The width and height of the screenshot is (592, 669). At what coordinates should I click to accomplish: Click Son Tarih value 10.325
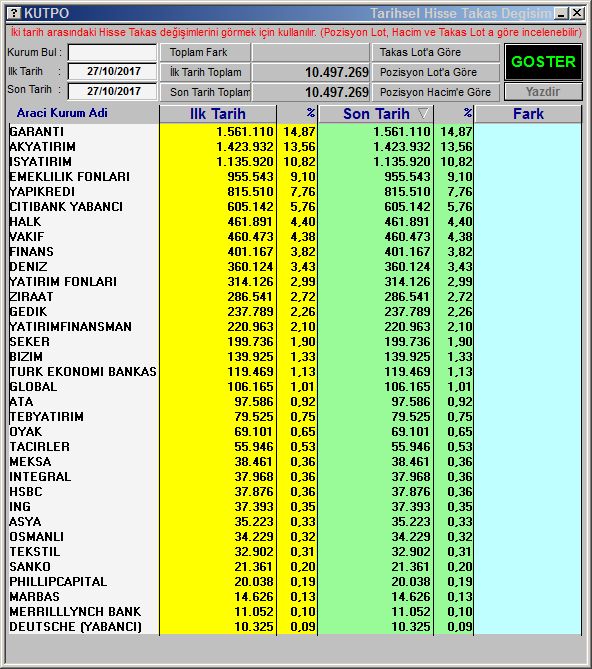[411, 627]
